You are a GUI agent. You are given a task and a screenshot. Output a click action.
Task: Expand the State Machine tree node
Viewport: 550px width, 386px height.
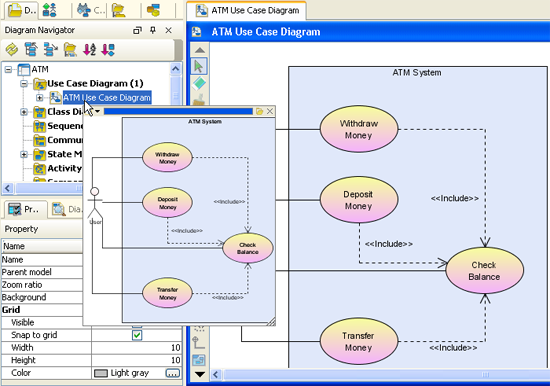[x=24, y=154]
